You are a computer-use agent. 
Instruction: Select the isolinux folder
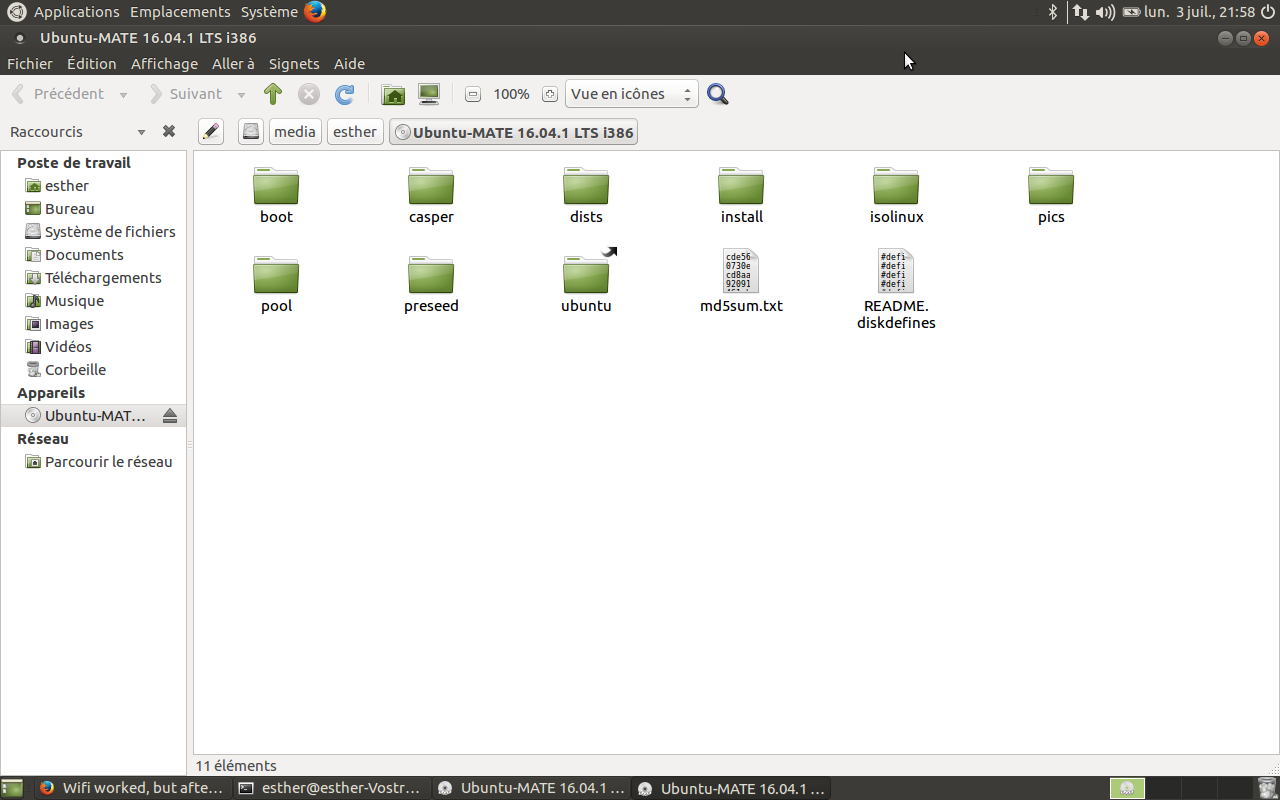coord(896,196)
